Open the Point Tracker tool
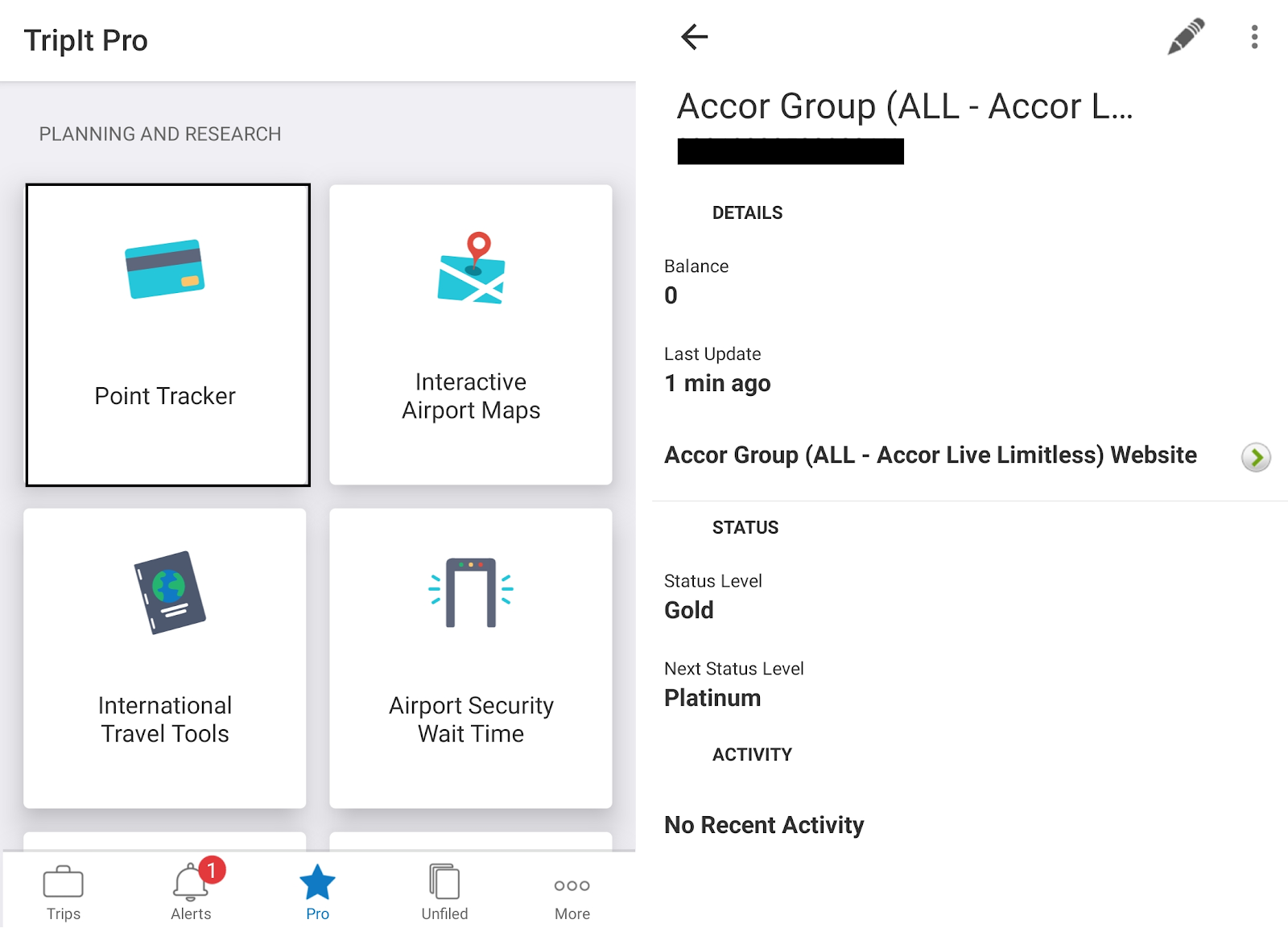This screenshot has height=932, width=1288. (167, 334)
